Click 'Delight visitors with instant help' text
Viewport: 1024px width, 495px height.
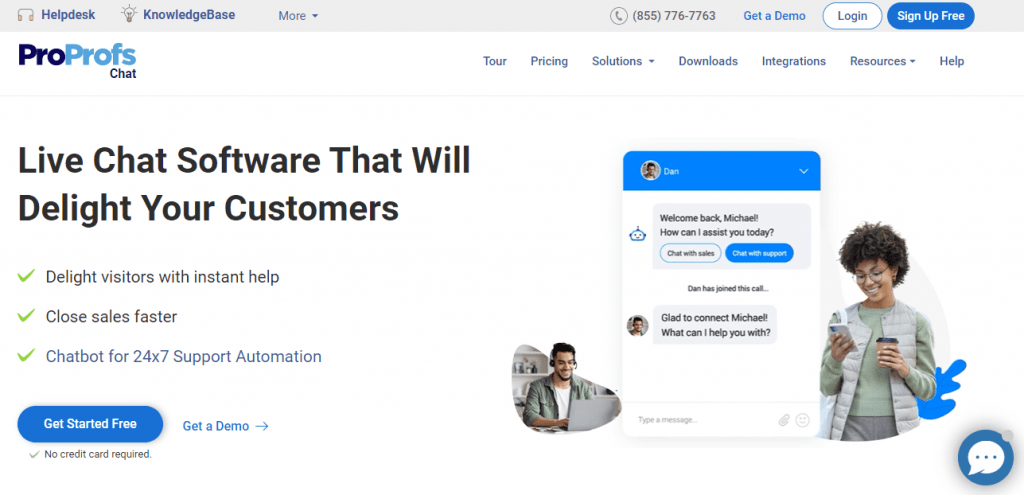coord(163,277)
